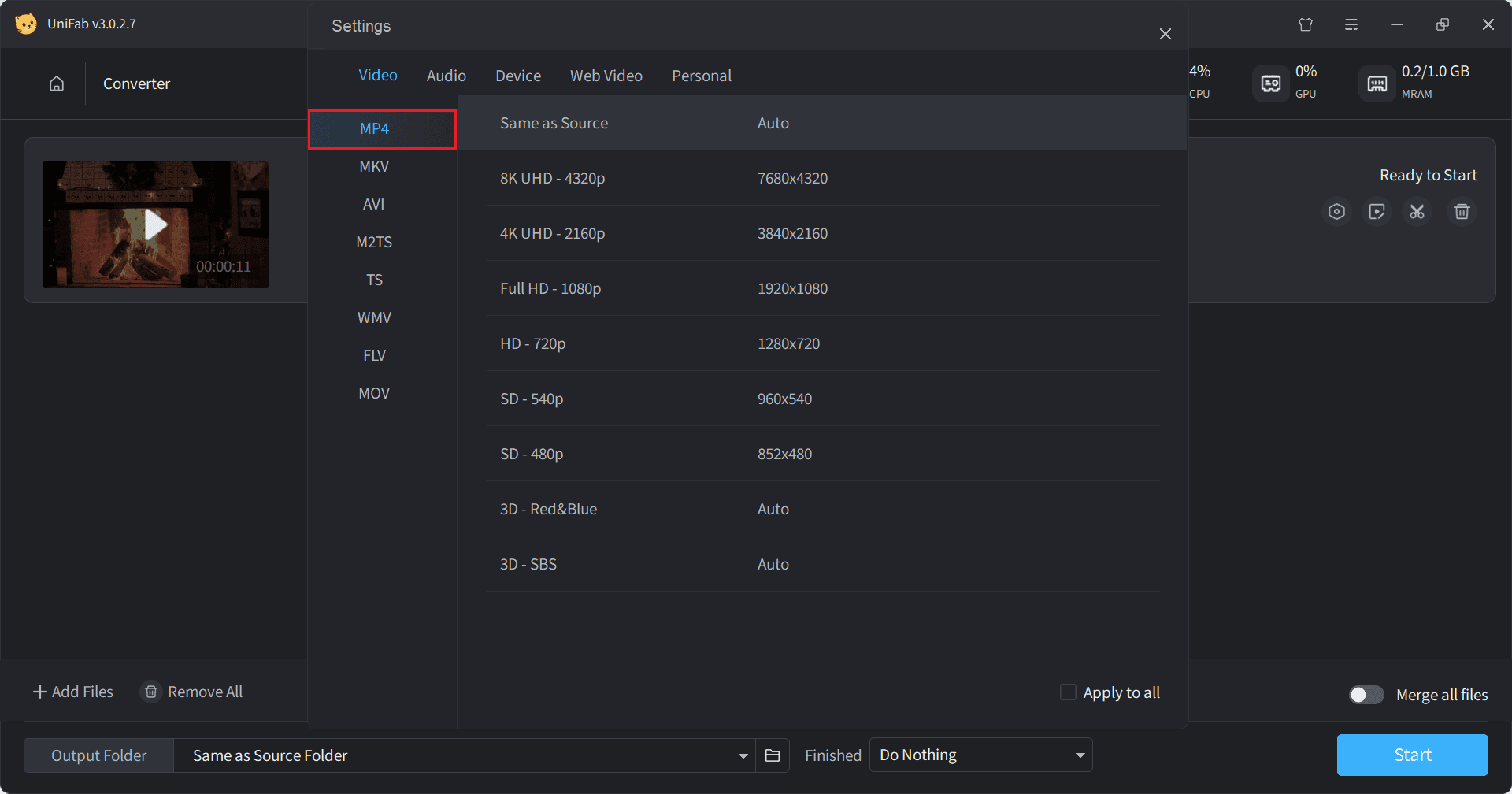Open advanced settings hexagon icon
This screenshot has height=794, width=1512.
coord(1336,212)
